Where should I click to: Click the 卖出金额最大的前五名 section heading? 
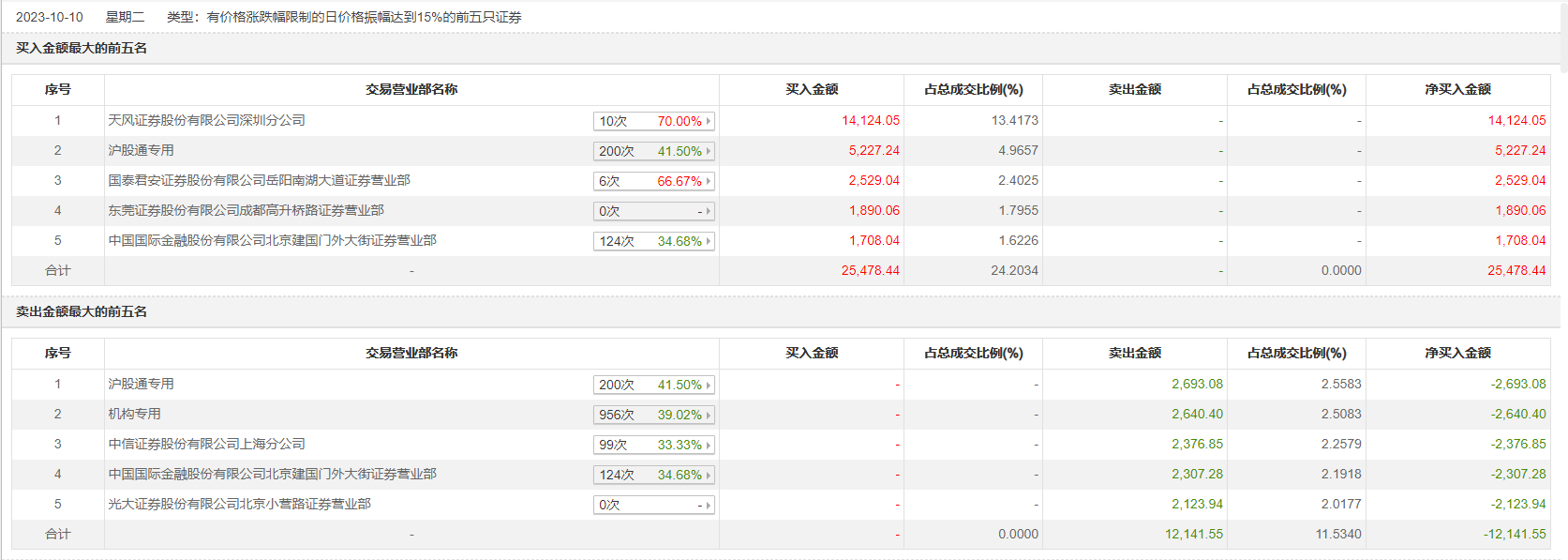tap(82, 311)
